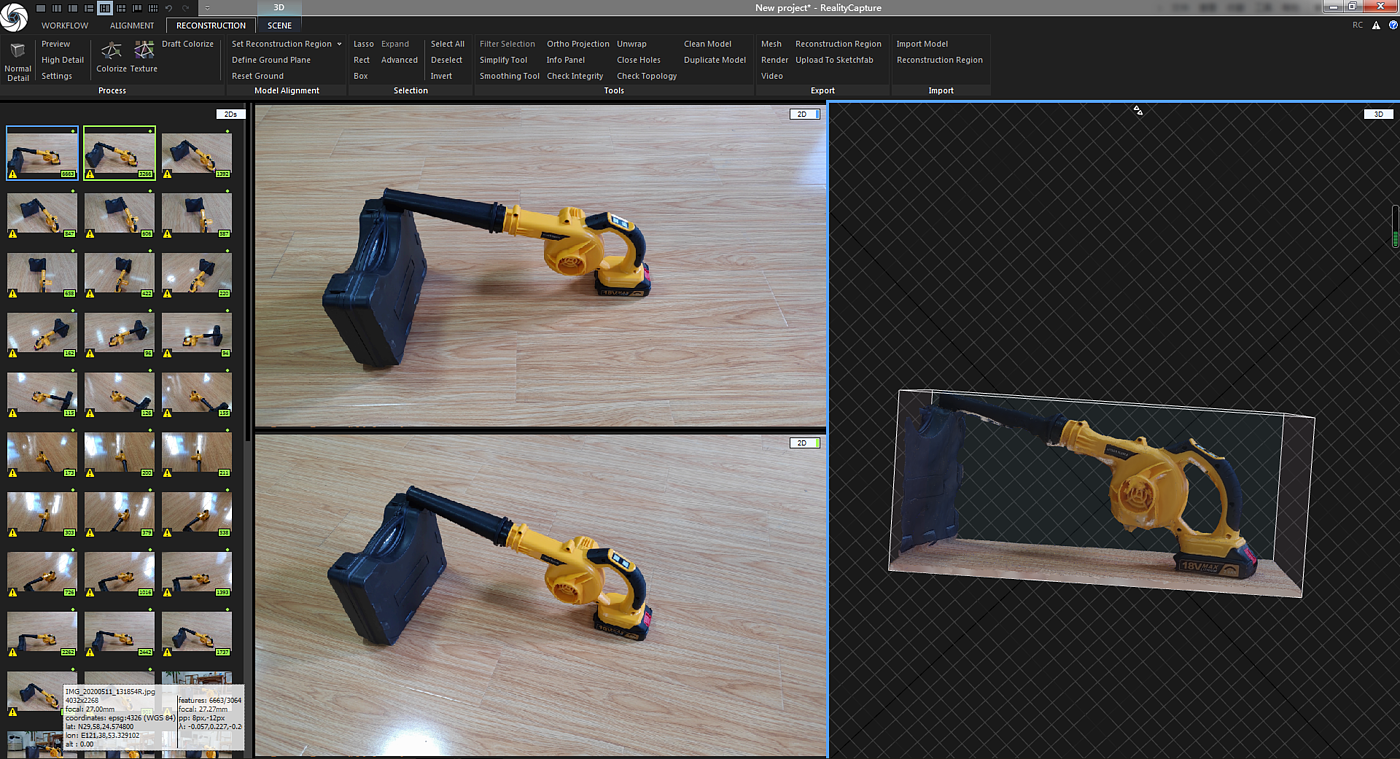Click warning icon on first image thumbnail
This screenshot has width=1400, height=759.
click(x=13, y=174)
